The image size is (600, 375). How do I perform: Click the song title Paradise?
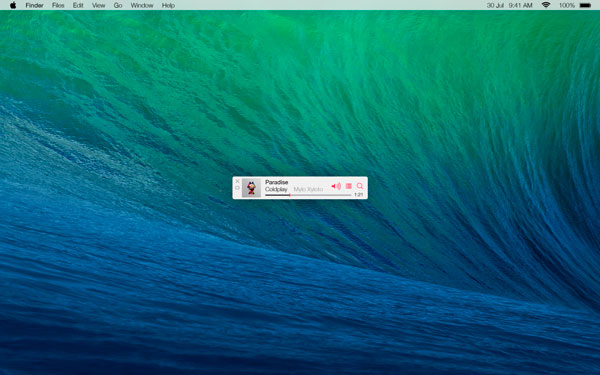click(x=276, y=182)
